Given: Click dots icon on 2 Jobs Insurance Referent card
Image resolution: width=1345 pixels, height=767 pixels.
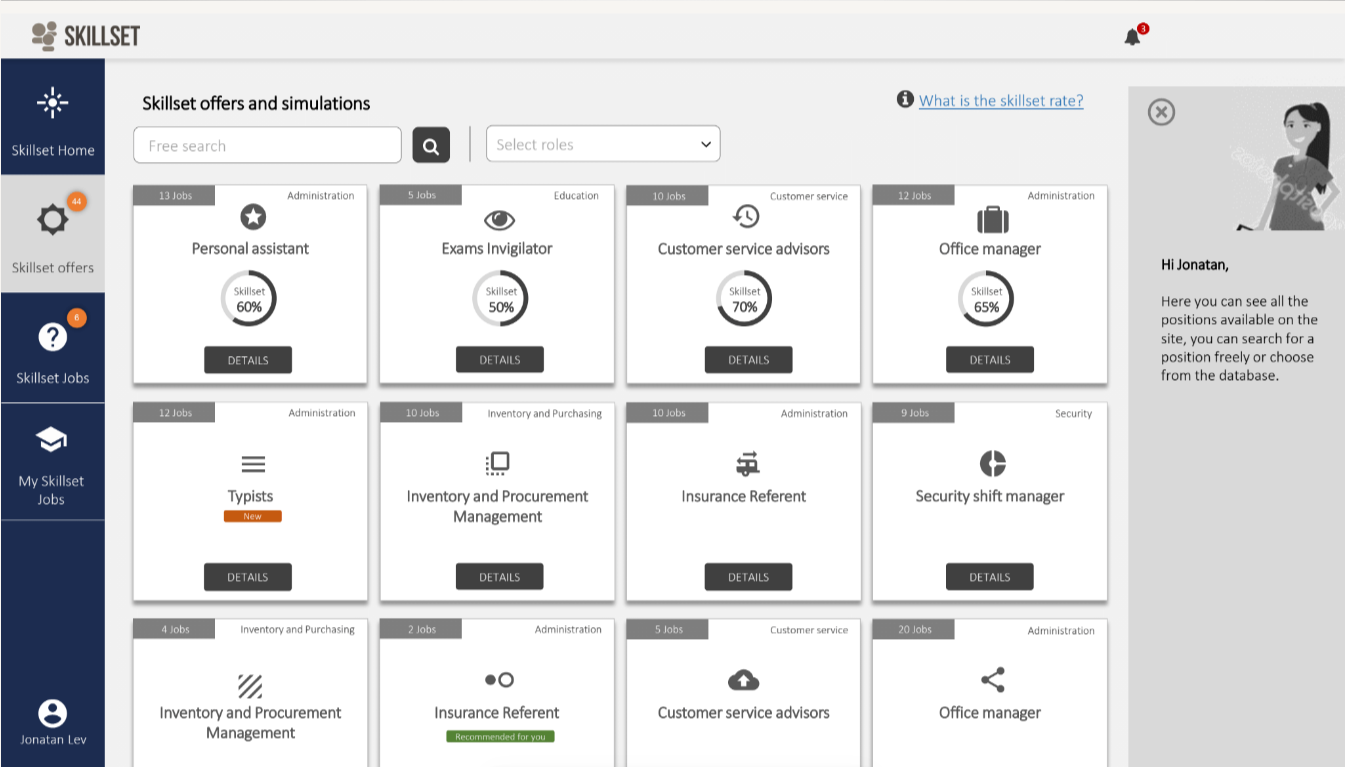Looking at the screenshot, I should pyautogui.click(x=499, y=680).
